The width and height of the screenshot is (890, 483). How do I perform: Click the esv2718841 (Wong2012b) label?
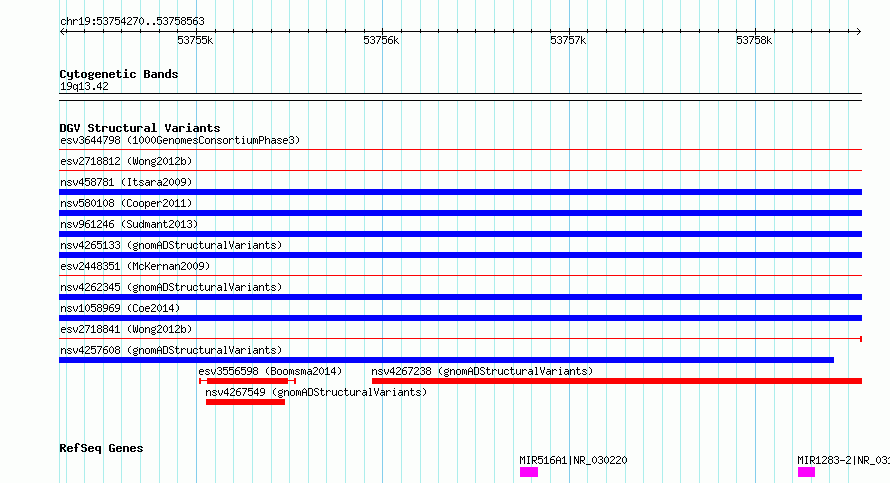tap(126, 329)
